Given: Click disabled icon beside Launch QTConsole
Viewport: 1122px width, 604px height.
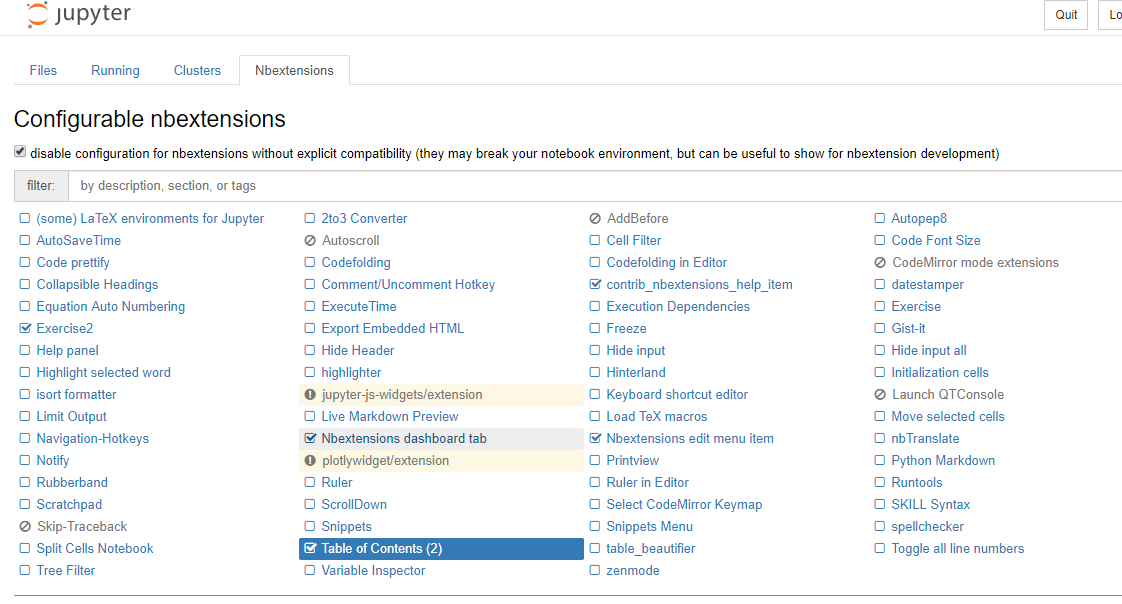Looking at the screenshot, I should point(880,395).
